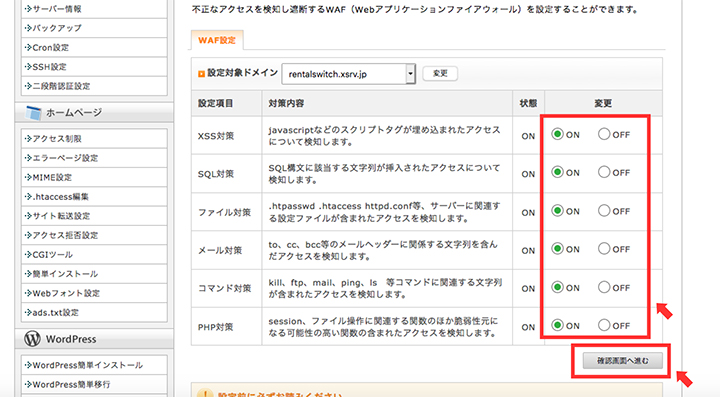Select ON radio for XSS対策
The width and height of the screenshot is (720, 397).
coord(557,134)
